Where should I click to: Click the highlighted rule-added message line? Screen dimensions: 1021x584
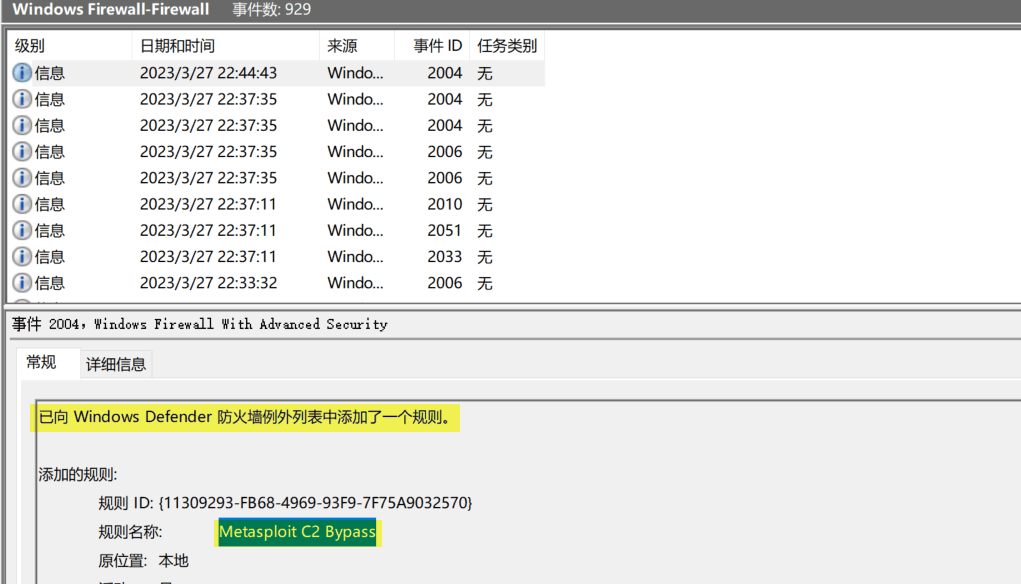pyautogui.click(x=244, y=417)
